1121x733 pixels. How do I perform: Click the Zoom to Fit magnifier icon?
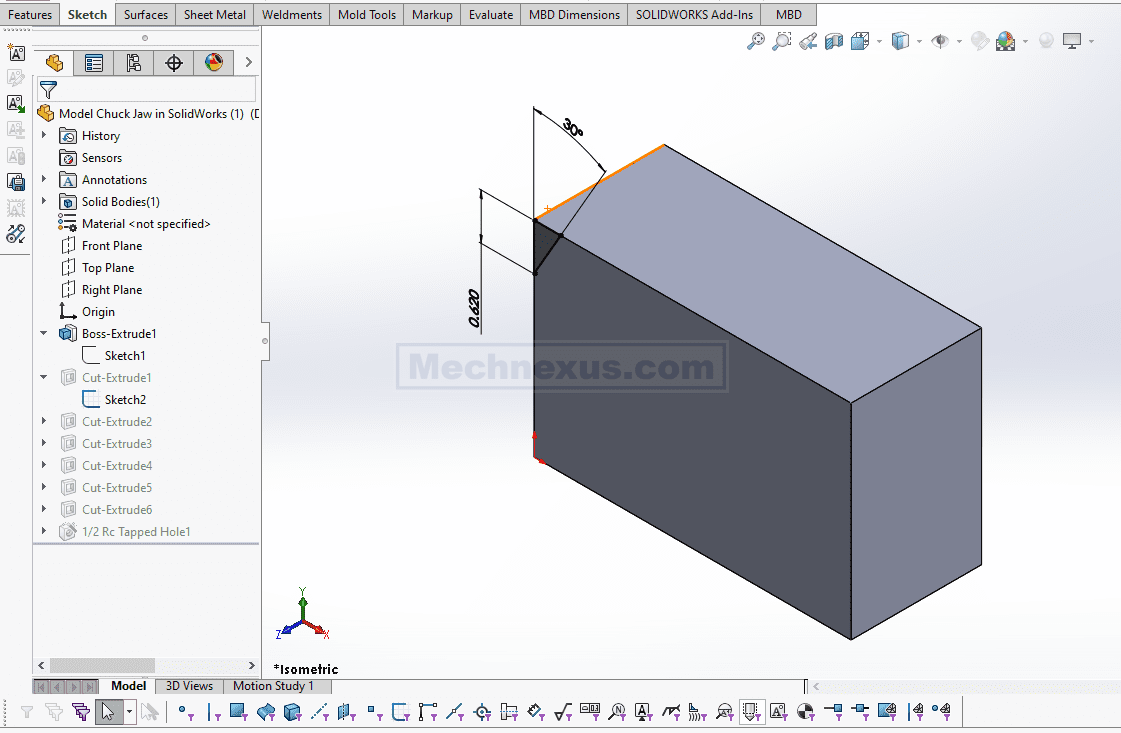[756, 41]
